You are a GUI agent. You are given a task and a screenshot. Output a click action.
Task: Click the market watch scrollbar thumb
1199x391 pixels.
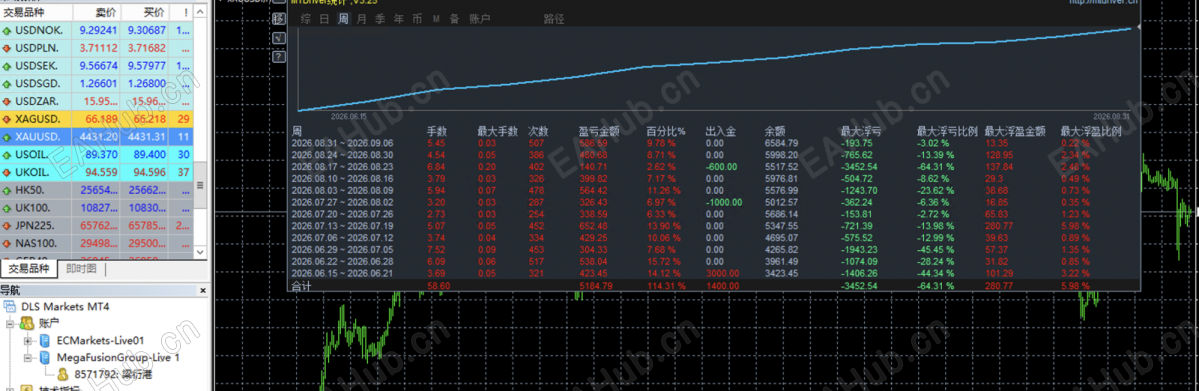point(201,185)
